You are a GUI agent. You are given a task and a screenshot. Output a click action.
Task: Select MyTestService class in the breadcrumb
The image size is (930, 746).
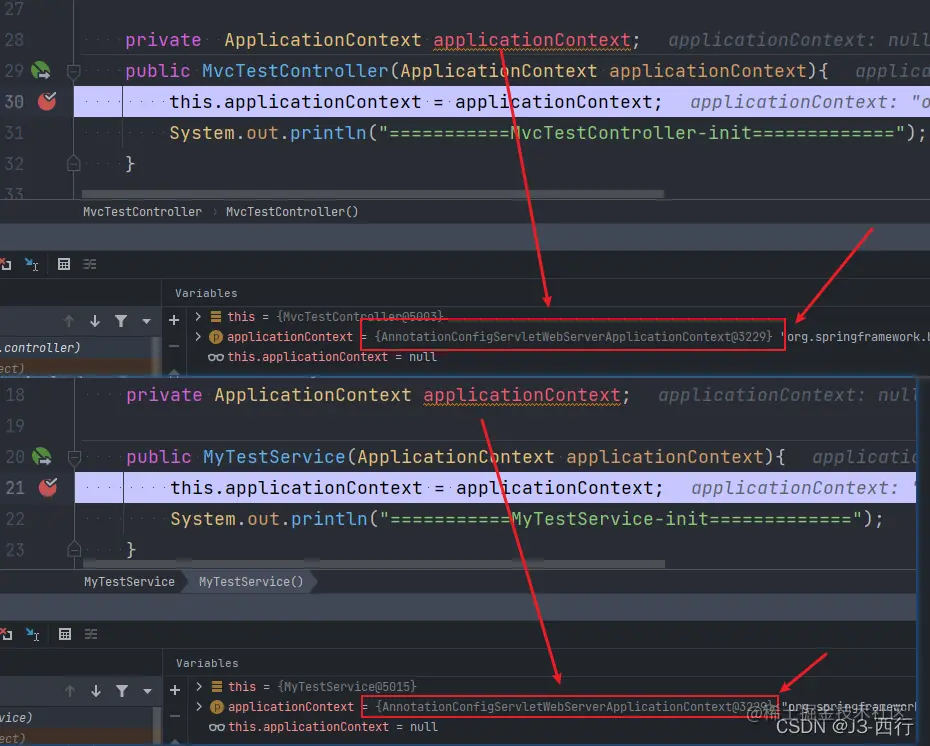129,582
